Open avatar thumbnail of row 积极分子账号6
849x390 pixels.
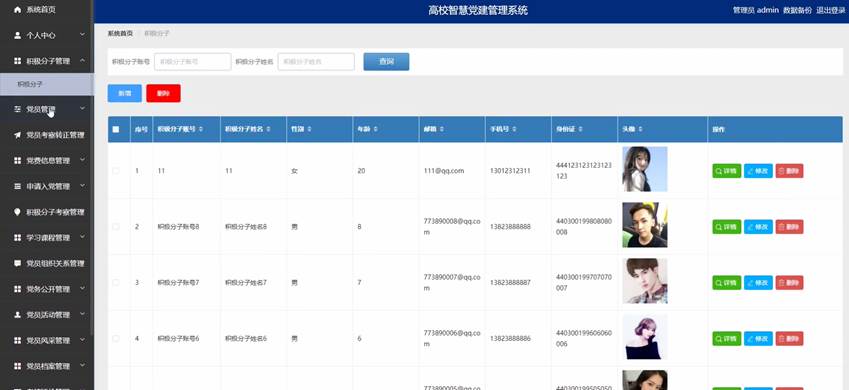pos(644,337)
